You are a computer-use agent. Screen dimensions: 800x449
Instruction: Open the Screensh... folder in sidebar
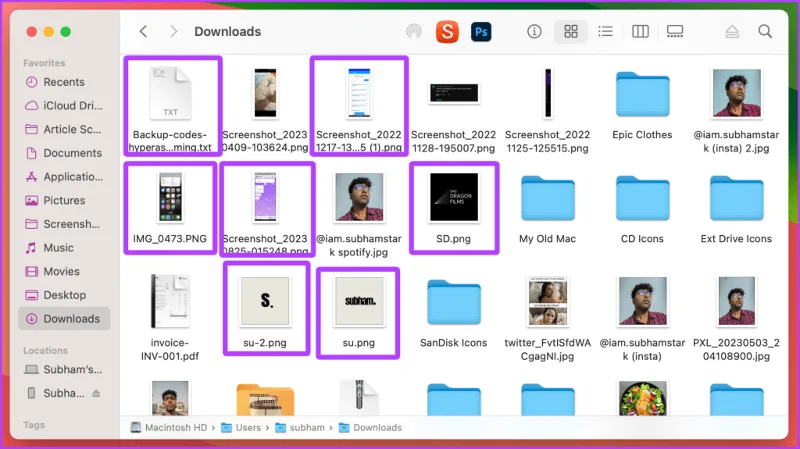coord(64,224)
